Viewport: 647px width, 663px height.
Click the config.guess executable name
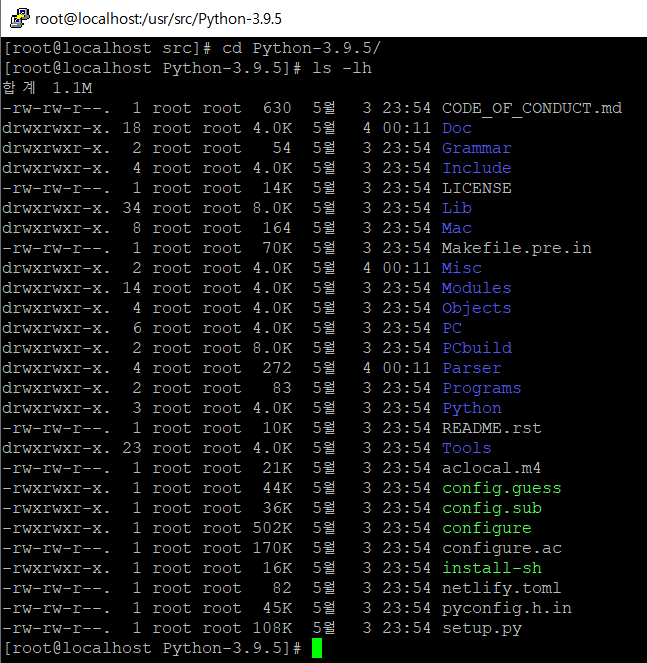(x=502, y=488)
